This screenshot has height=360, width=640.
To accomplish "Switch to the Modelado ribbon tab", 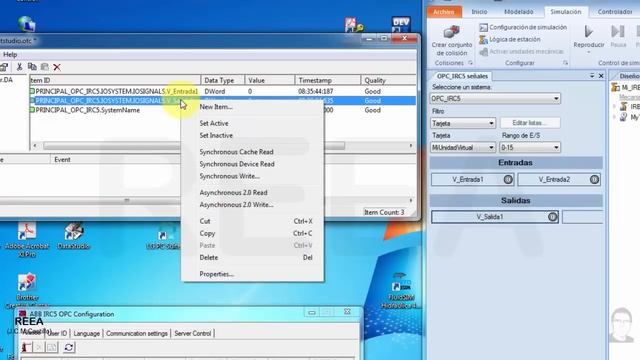I will (518, 12).
